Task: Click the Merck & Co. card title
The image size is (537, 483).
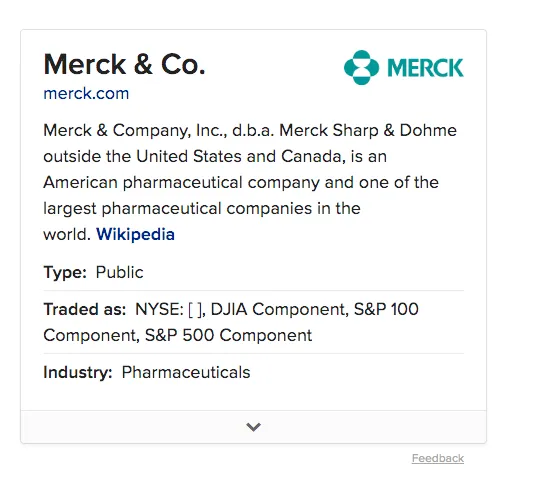Action: pos(124,64)
